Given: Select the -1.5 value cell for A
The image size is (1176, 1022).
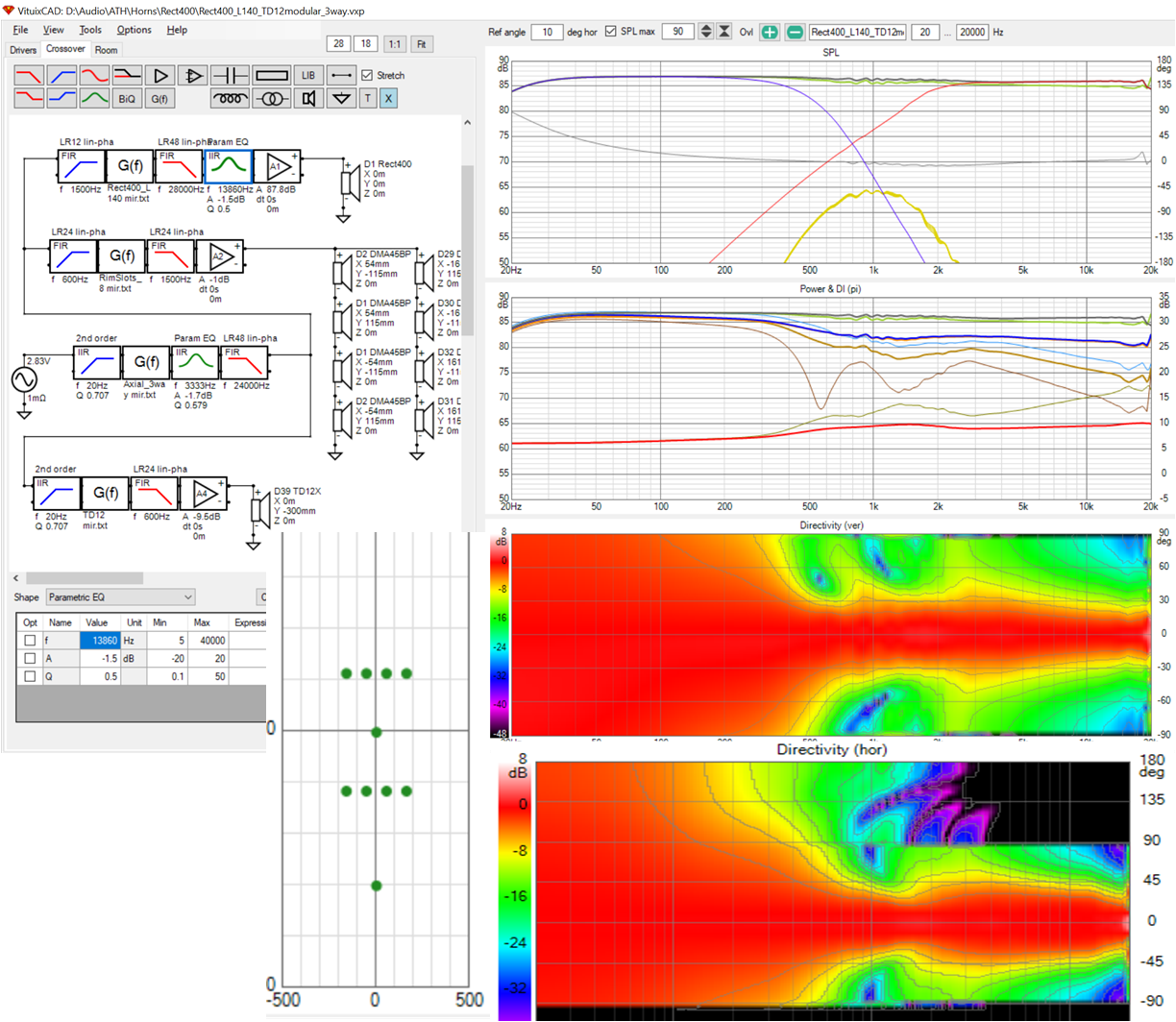Looking at the screenshot, I should point(99,659).
